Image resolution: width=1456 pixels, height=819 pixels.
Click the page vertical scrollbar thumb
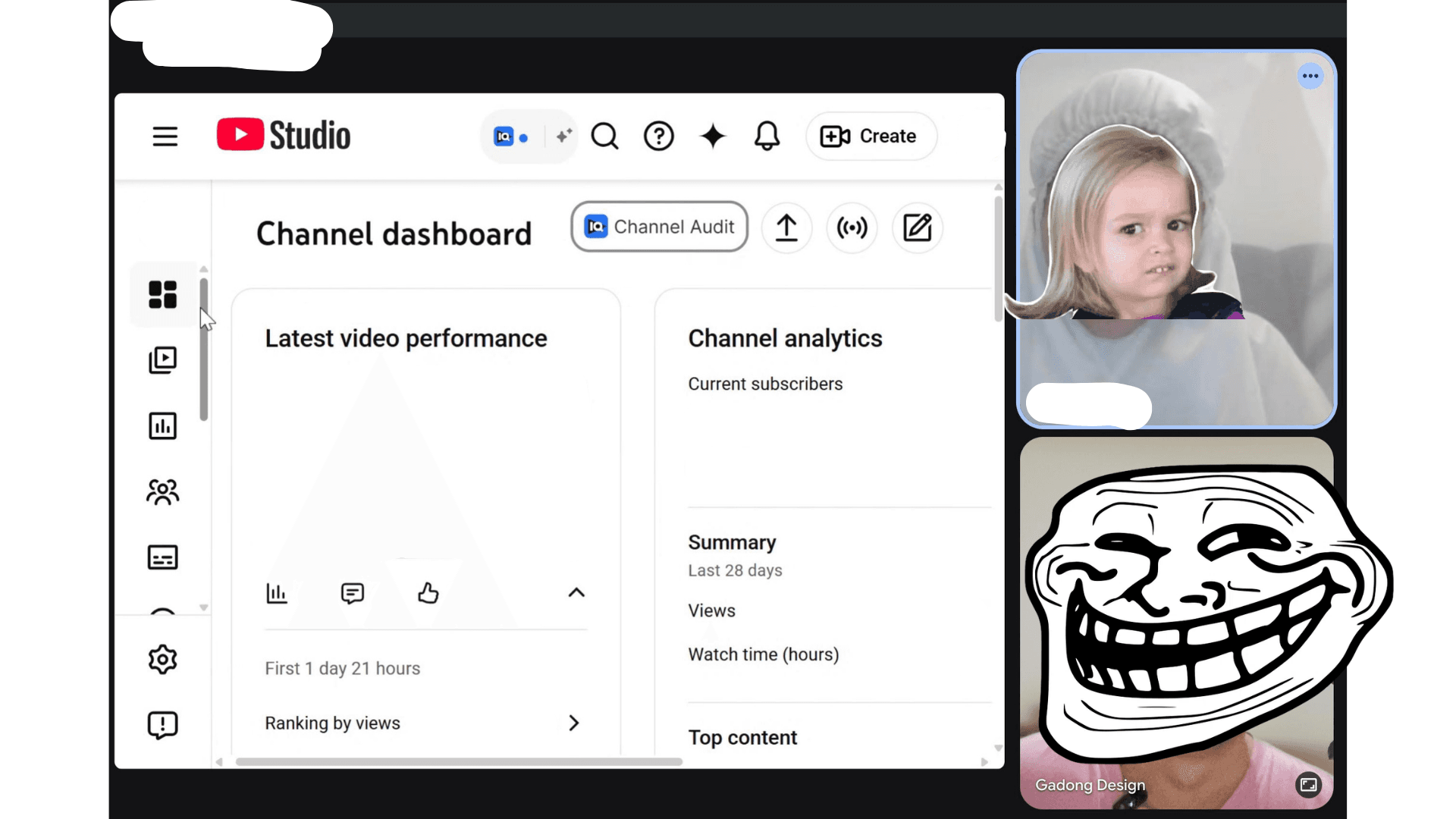pos(998,258)
